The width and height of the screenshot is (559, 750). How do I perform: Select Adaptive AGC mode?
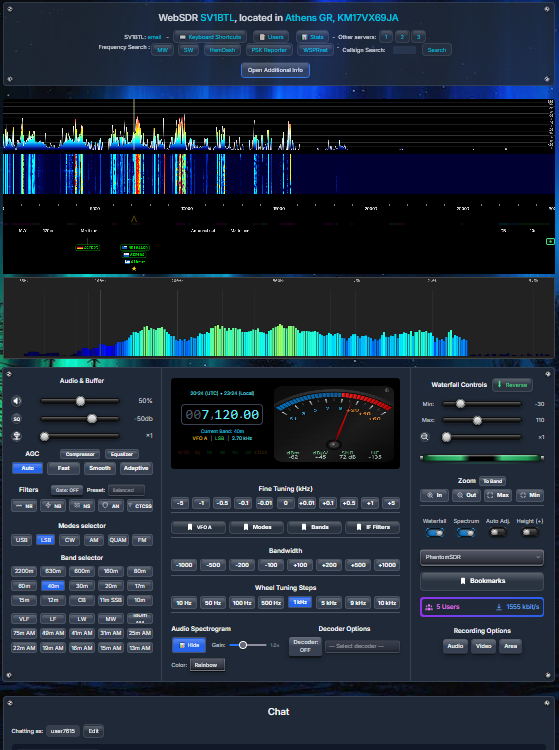(136, 468)
